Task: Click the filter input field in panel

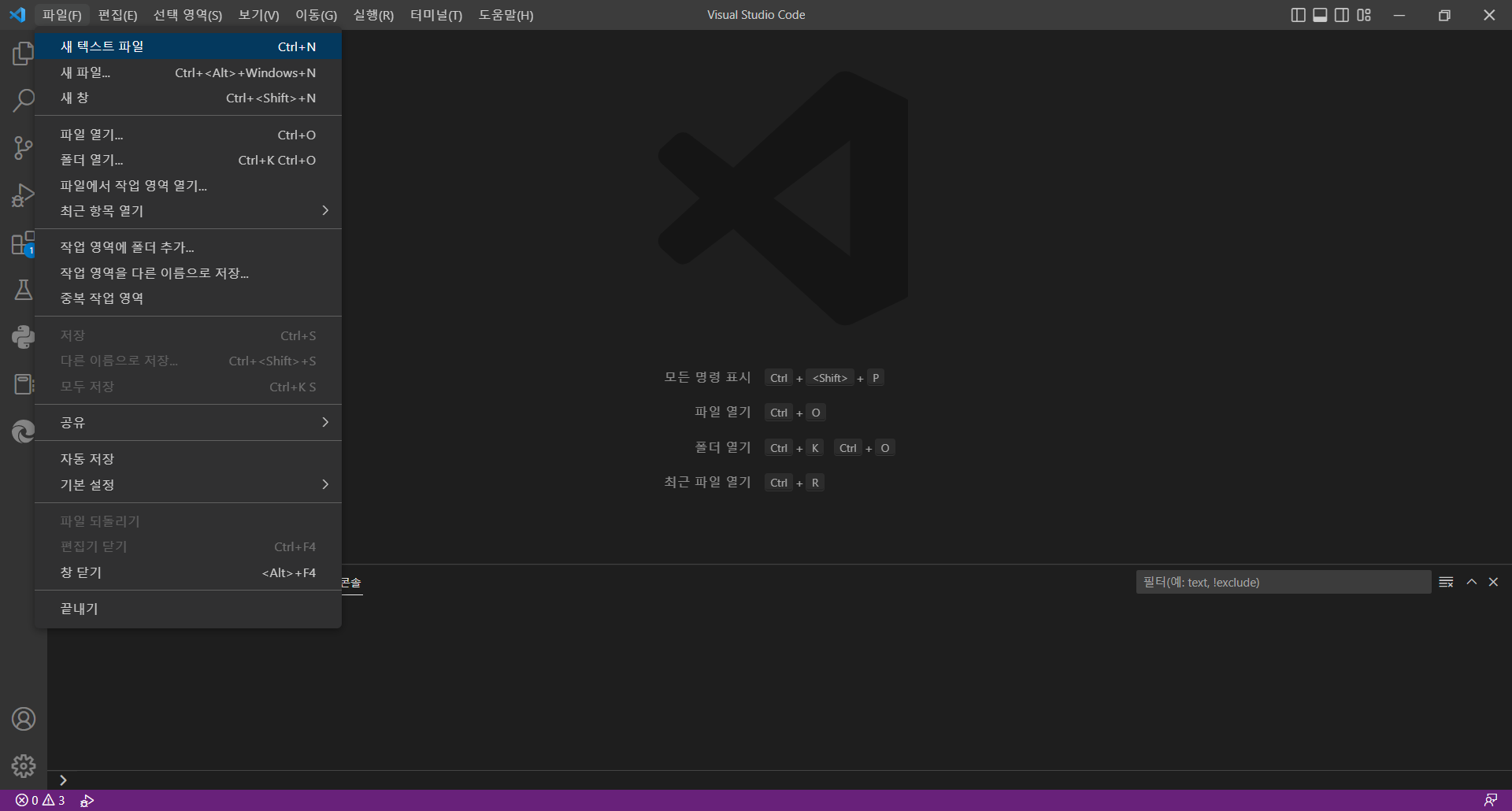Action: click(x=1283, y=582)
